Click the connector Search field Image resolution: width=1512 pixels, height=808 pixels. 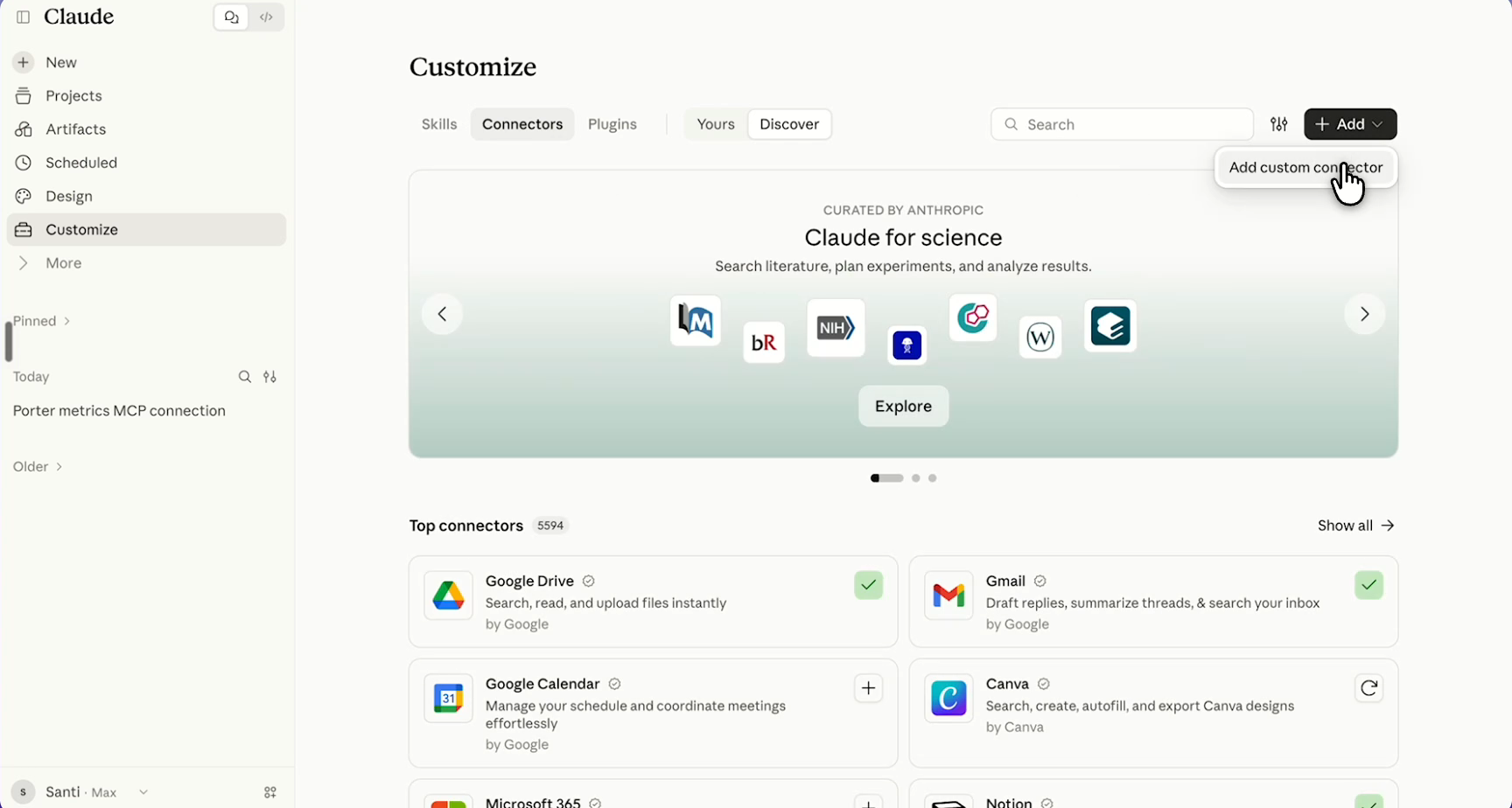click(1122, 124)
